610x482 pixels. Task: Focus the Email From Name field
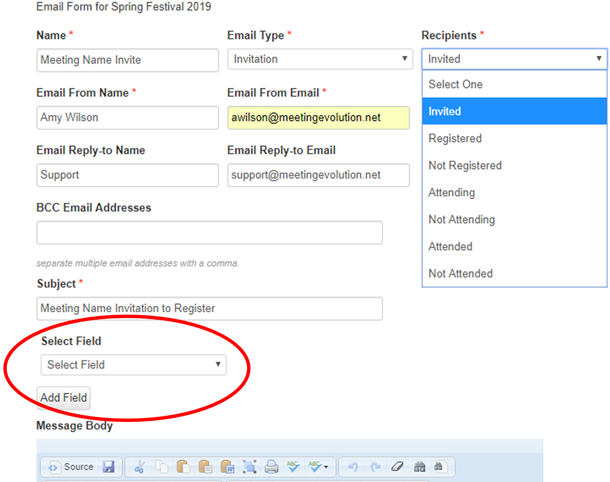[127, 118]
